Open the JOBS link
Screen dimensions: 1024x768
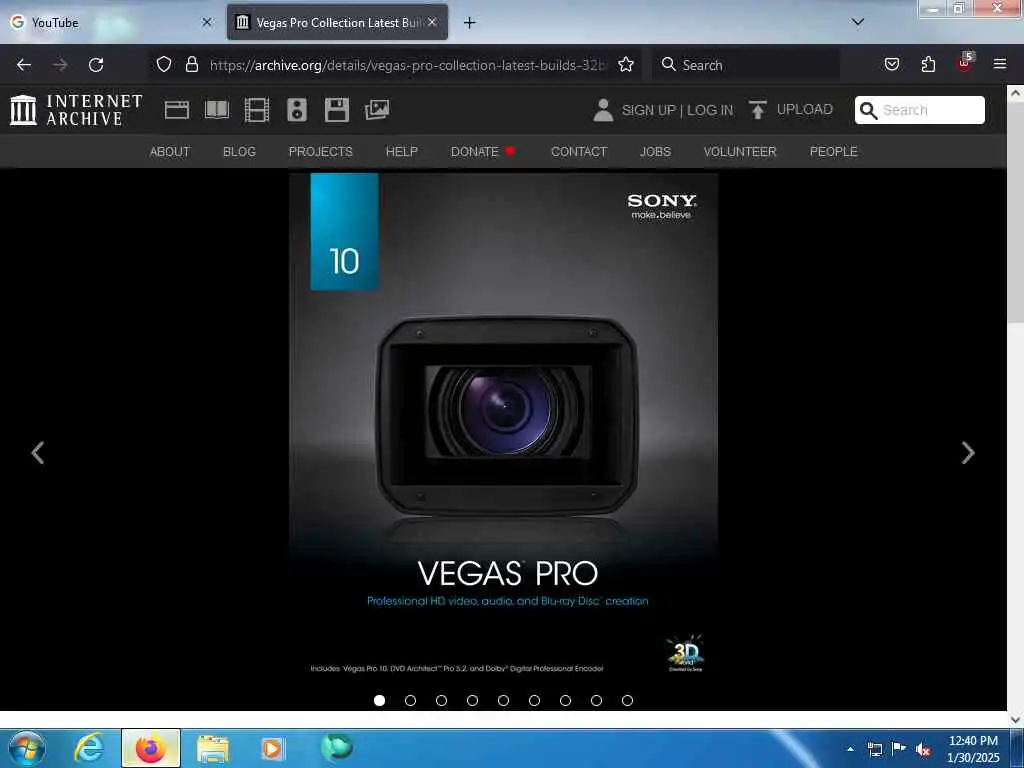tap(655, 152)
